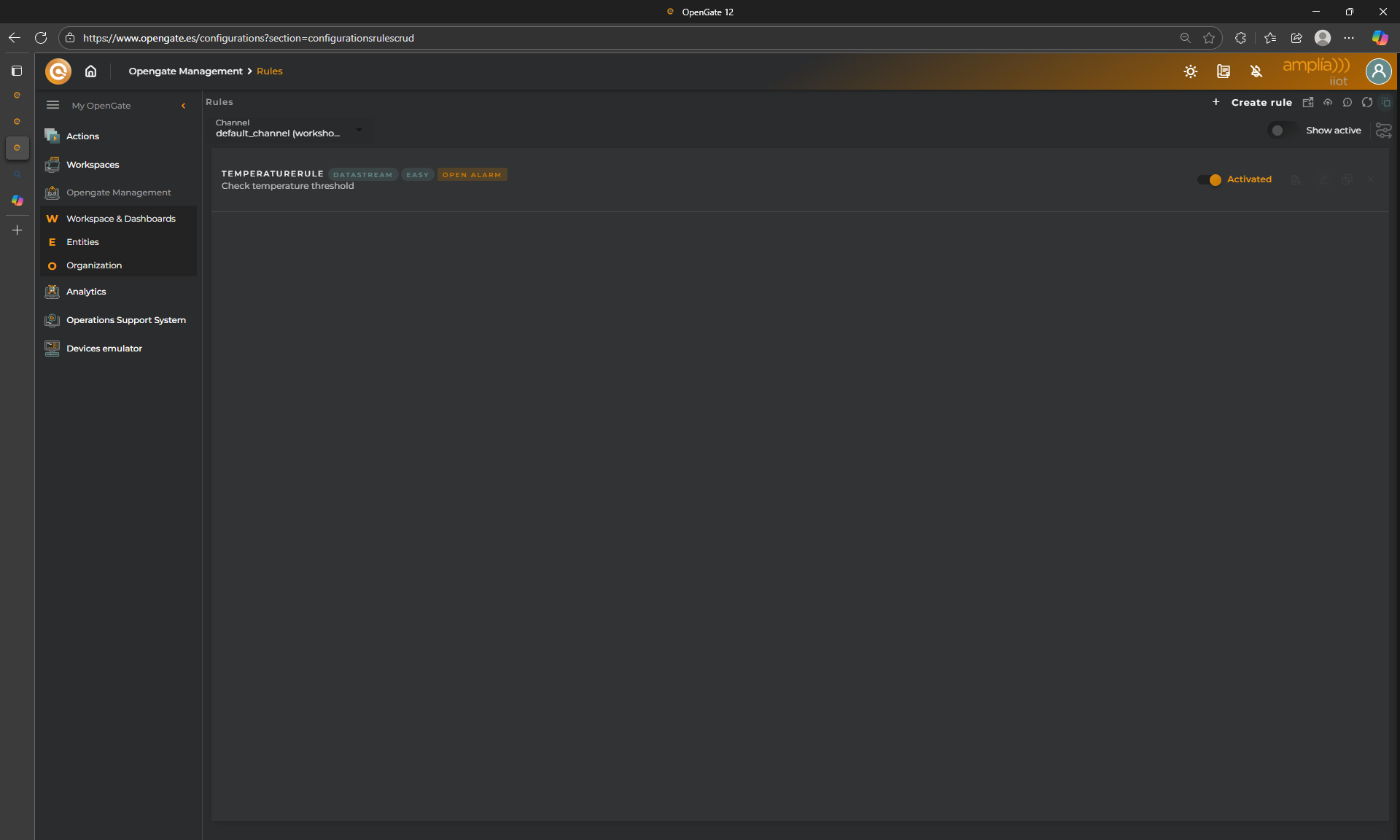The width and height of the screenshot is (1400, 840).
Task: Click the Create rule button
Action: 1261,102
